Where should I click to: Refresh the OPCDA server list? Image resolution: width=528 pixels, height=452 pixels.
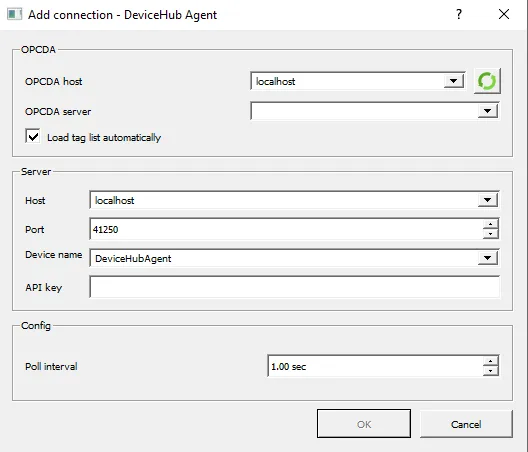[487, 81]
